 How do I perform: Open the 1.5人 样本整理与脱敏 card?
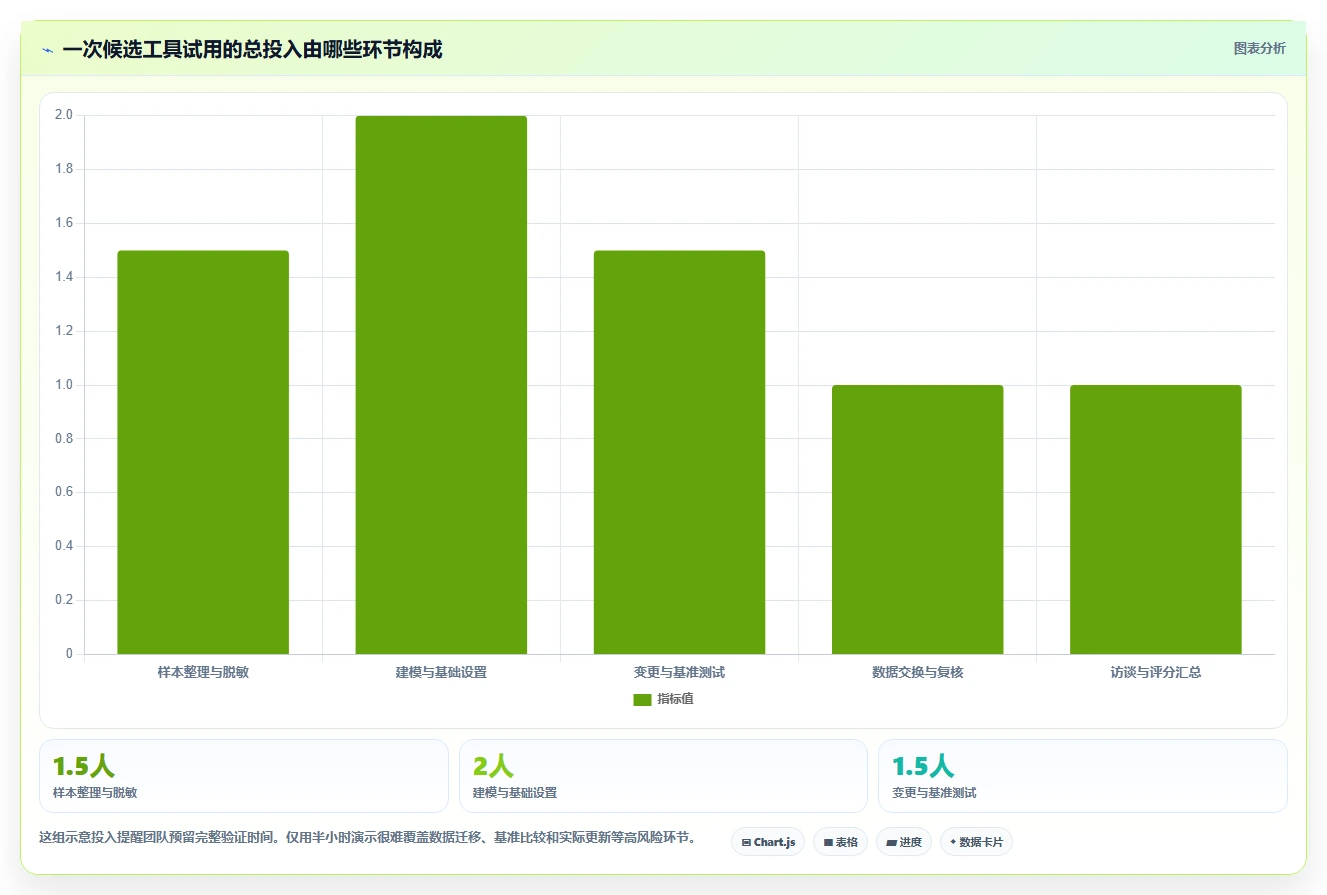click(x=244, y=776)
